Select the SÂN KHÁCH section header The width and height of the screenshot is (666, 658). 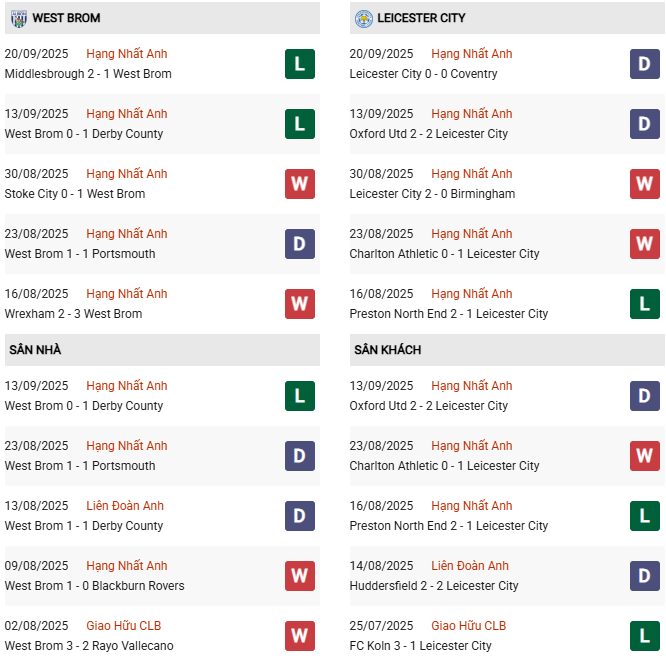coord(387,350)
